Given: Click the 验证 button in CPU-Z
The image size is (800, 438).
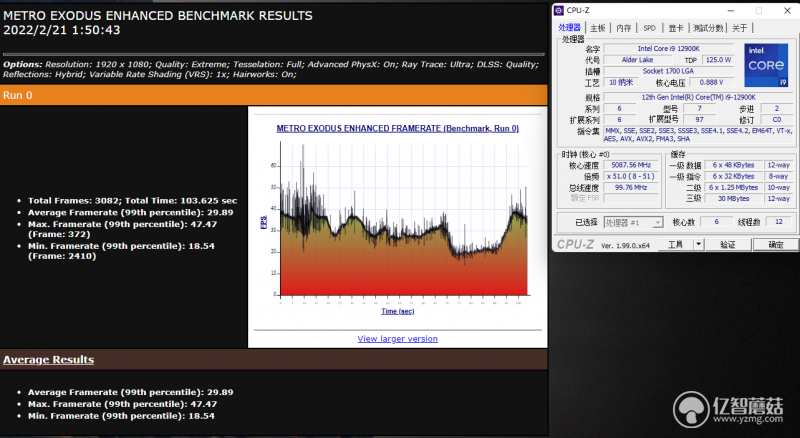Looking at the screenshot, I should point(728,245).
